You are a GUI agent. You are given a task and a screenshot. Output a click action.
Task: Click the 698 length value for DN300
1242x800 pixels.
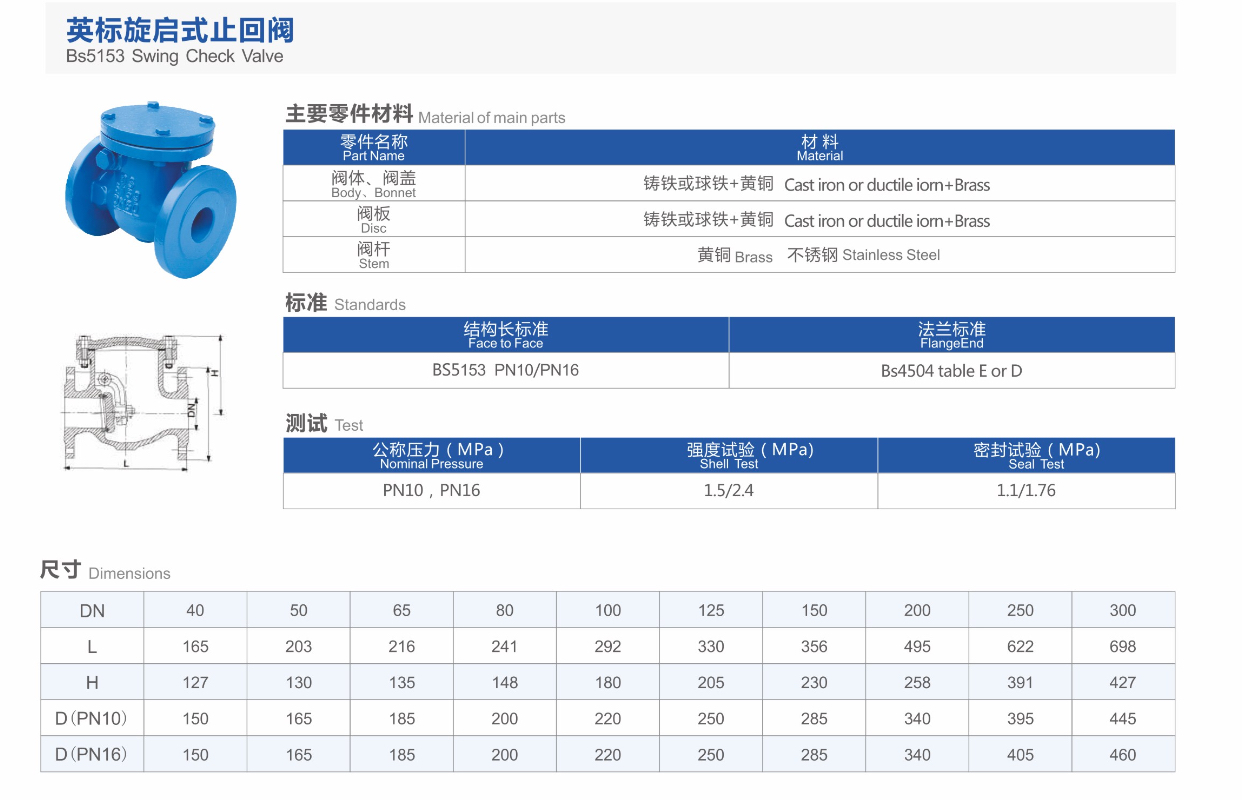(x=1123, y=646)
